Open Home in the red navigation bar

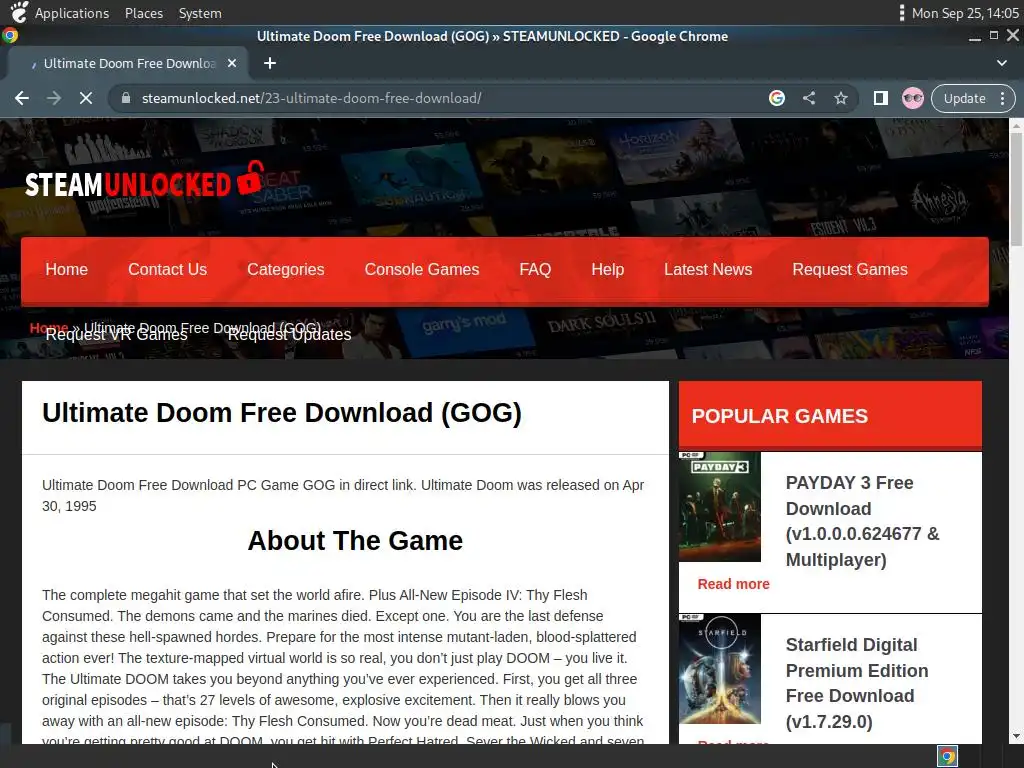pyautogui.click(x=67, y=269)
